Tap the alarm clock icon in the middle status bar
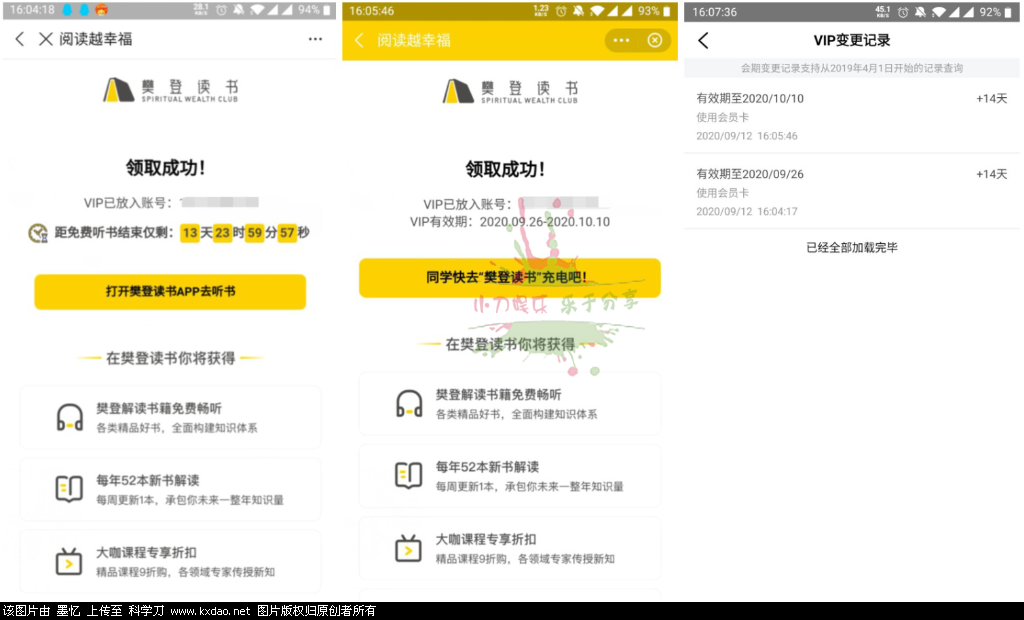Viewport: 1024px width, 620px height. (x=561, y=11)
